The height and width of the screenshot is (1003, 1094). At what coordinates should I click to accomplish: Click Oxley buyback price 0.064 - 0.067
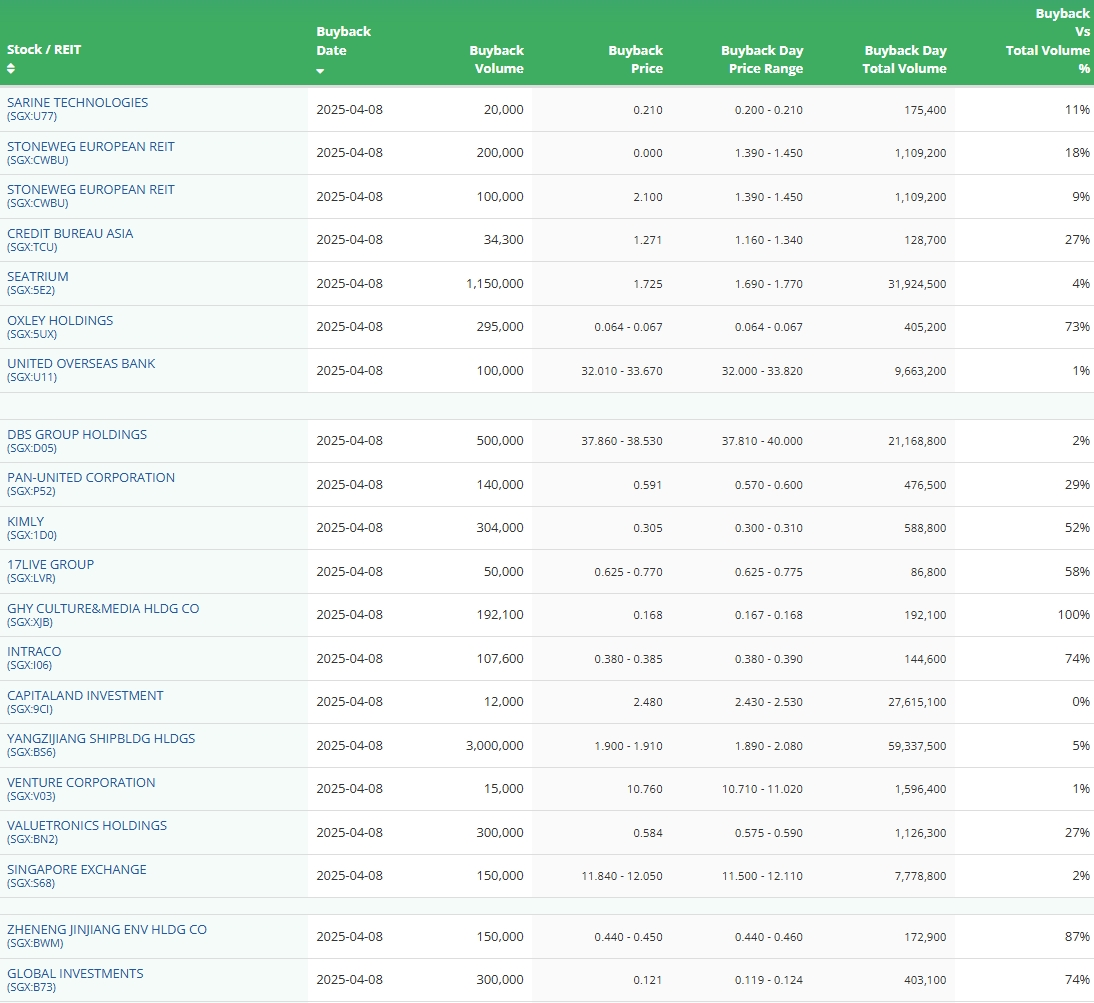[629, 327]
